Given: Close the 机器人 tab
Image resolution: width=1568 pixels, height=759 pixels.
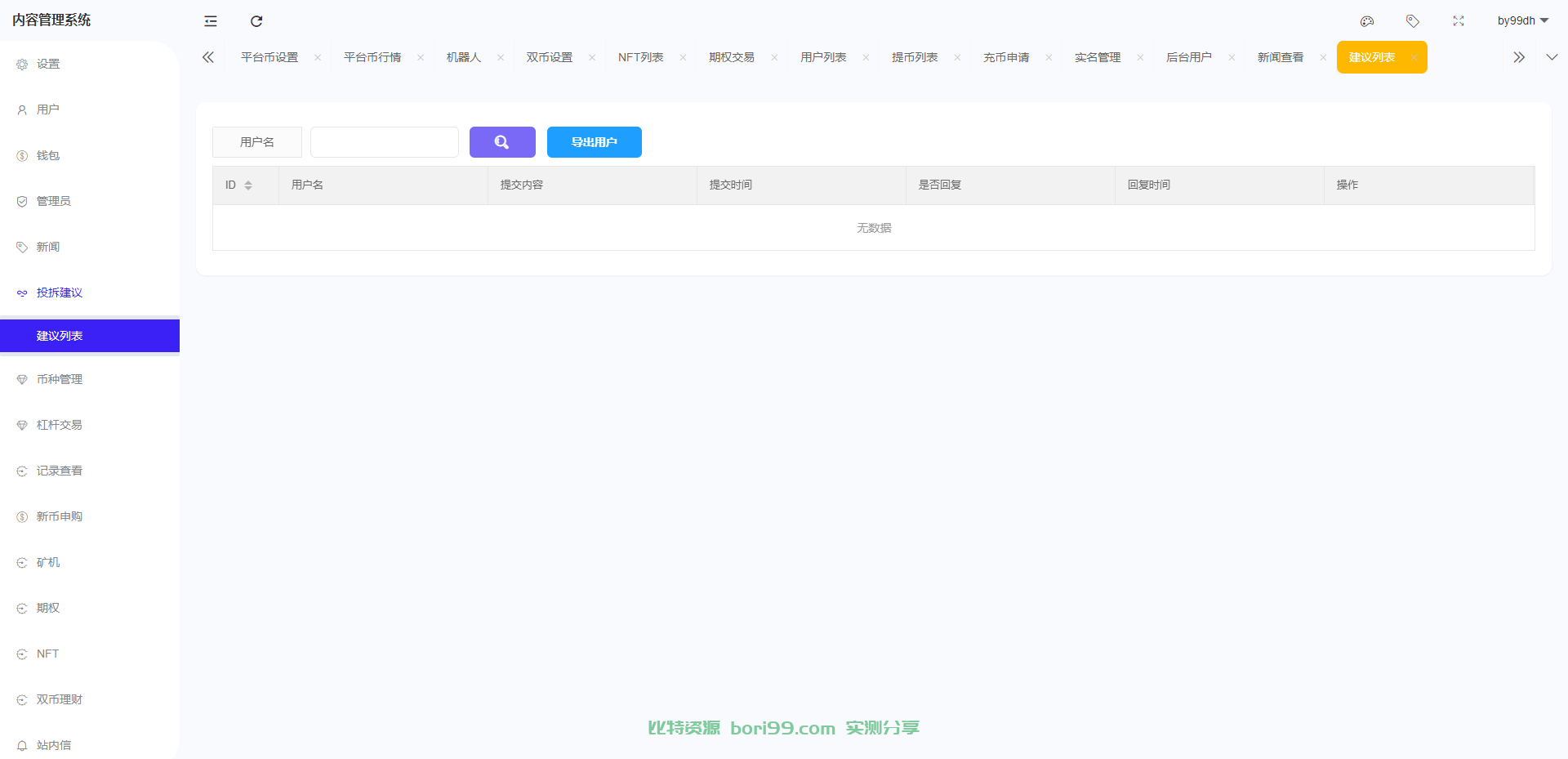Looking at the screenshot, I should click(x=501, y=57).
